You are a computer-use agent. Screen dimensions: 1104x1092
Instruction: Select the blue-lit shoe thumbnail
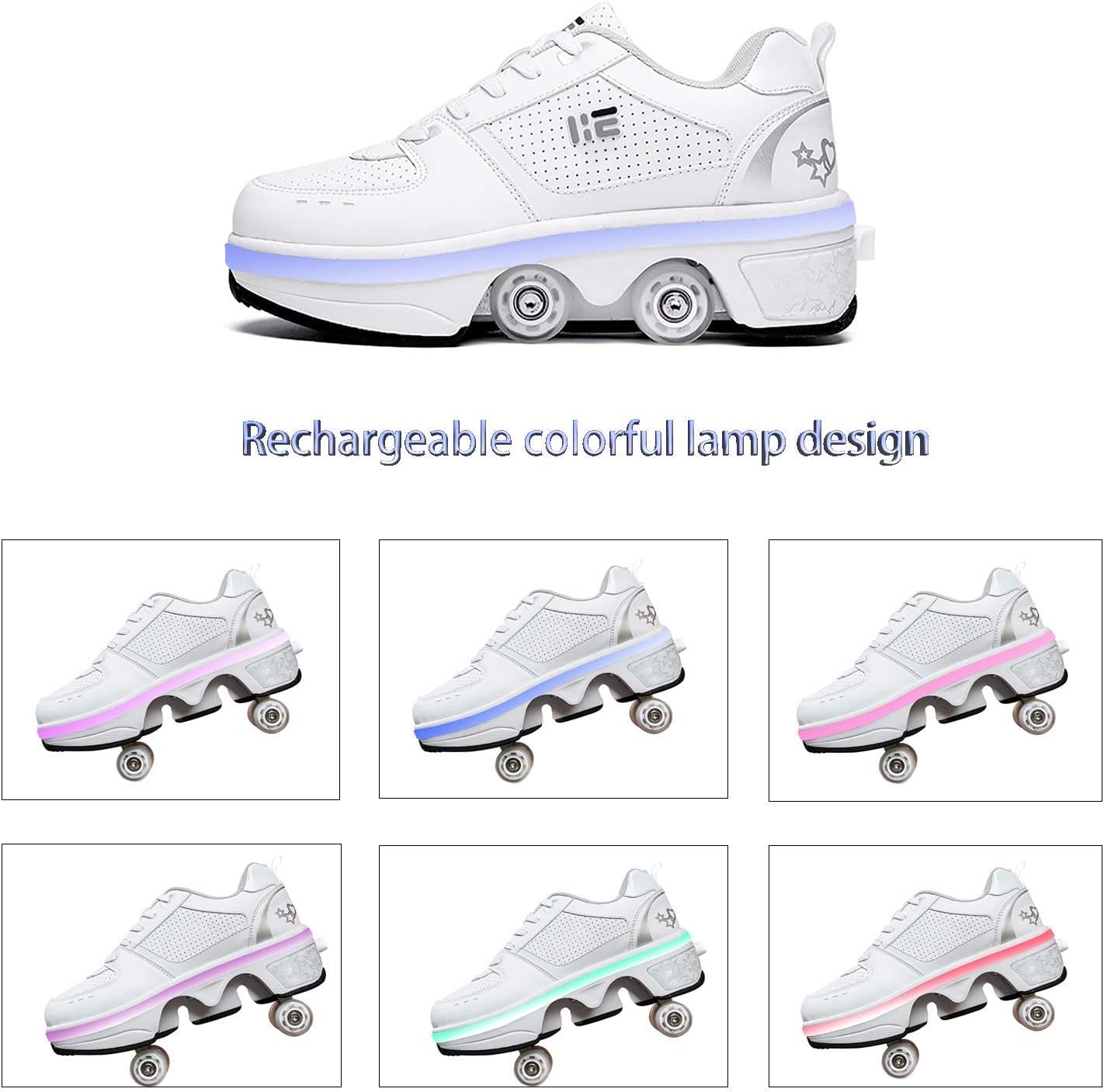click(553, 669)
